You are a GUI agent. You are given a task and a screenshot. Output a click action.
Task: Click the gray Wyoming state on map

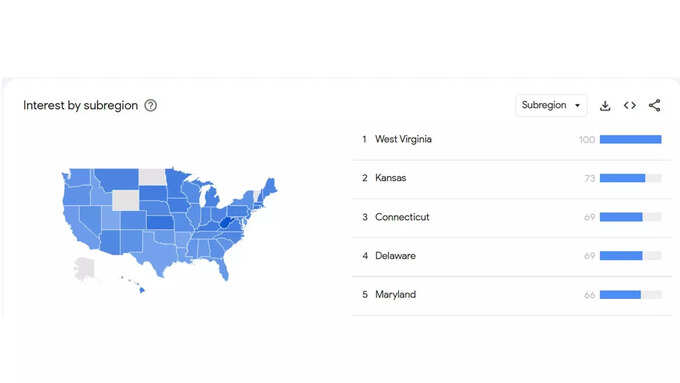click(125, 200)
